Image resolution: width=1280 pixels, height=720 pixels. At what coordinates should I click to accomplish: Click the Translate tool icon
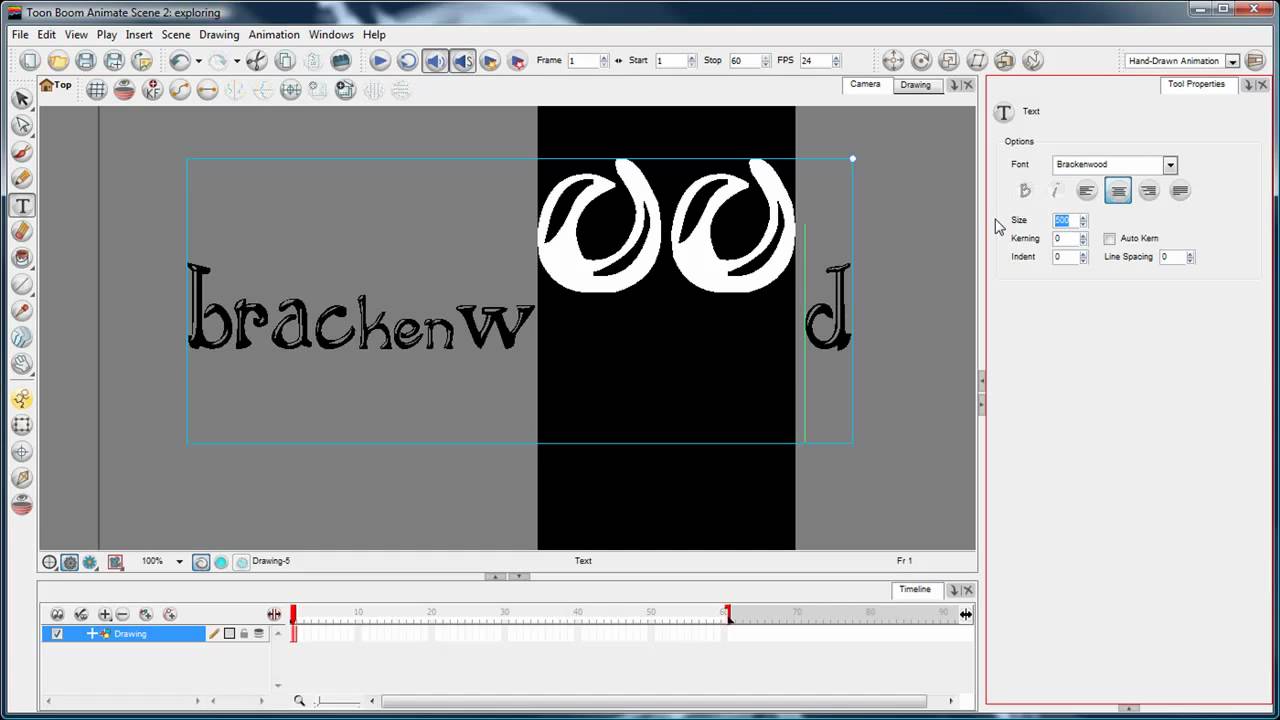pos(892,61)
